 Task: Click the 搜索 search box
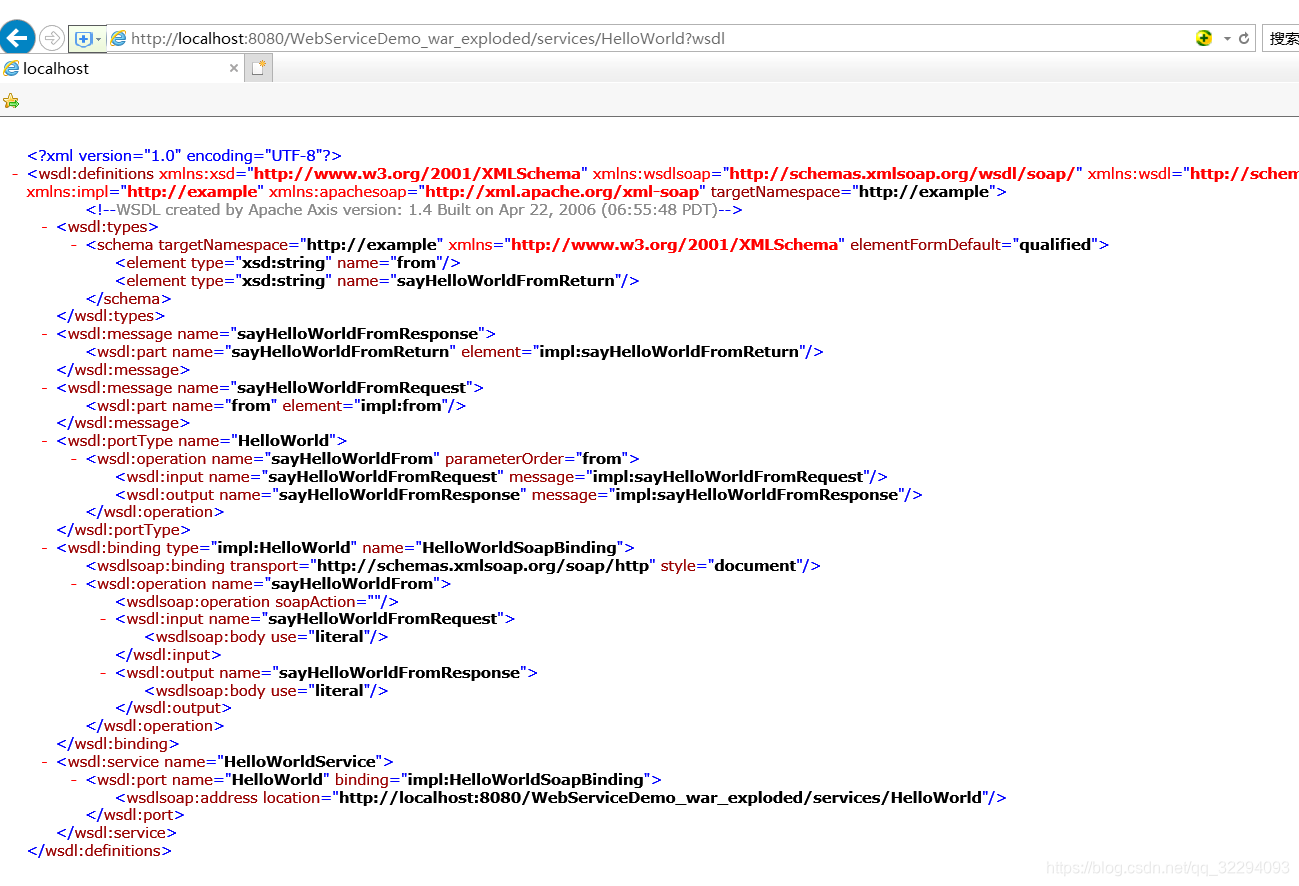[x=1281, y=39]
